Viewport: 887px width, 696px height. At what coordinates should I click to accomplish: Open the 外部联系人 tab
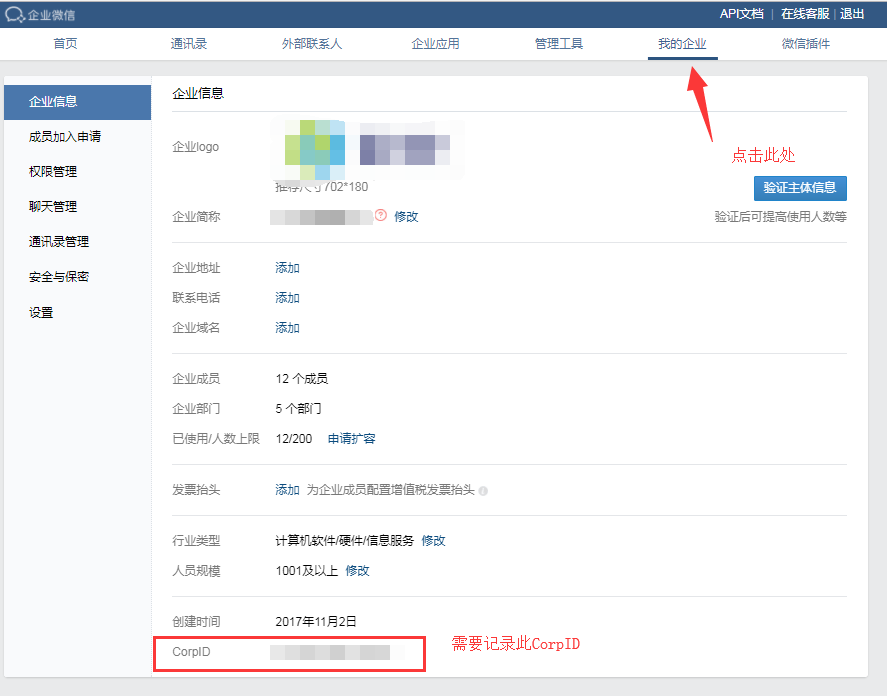(x=312, y=44)
